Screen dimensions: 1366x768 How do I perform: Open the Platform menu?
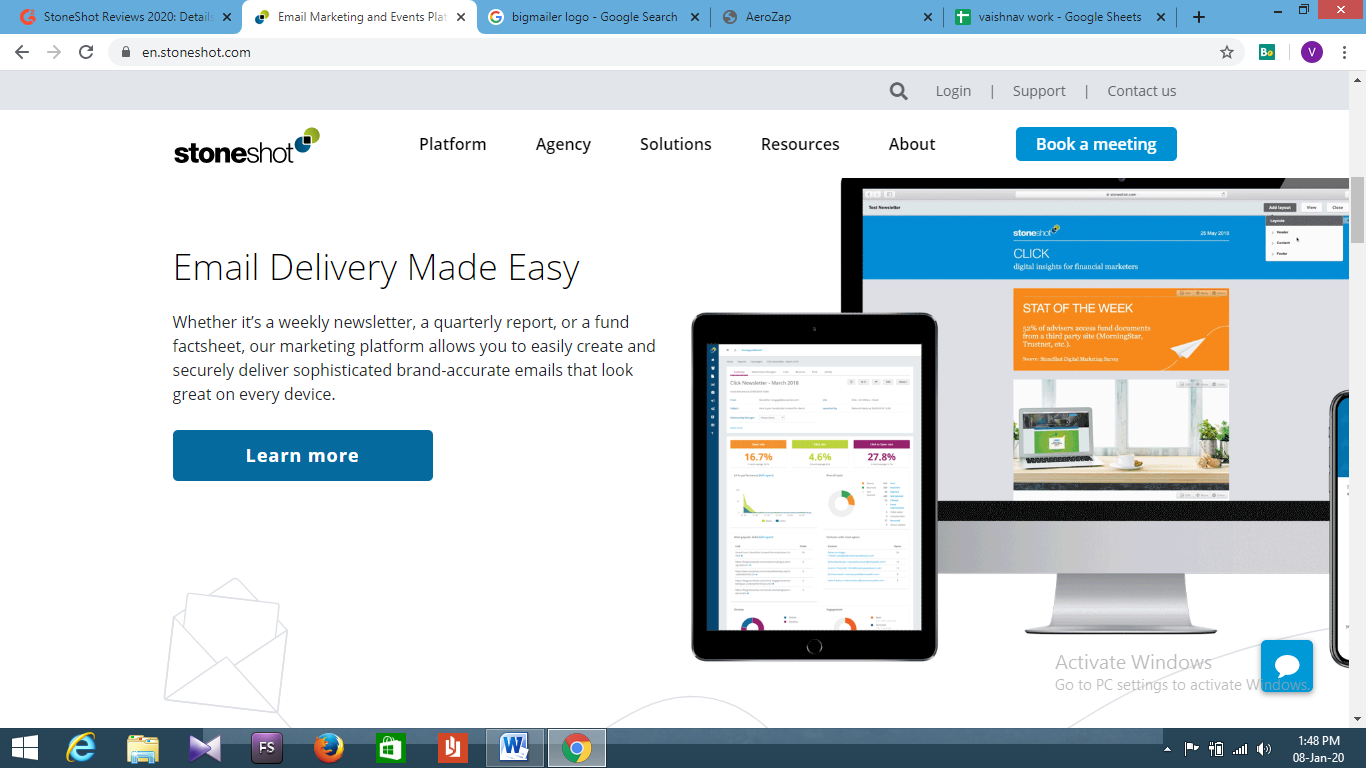[453, 144]
